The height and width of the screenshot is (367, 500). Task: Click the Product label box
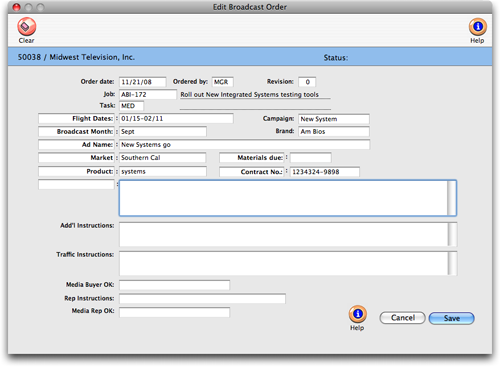tap(76, 171)
